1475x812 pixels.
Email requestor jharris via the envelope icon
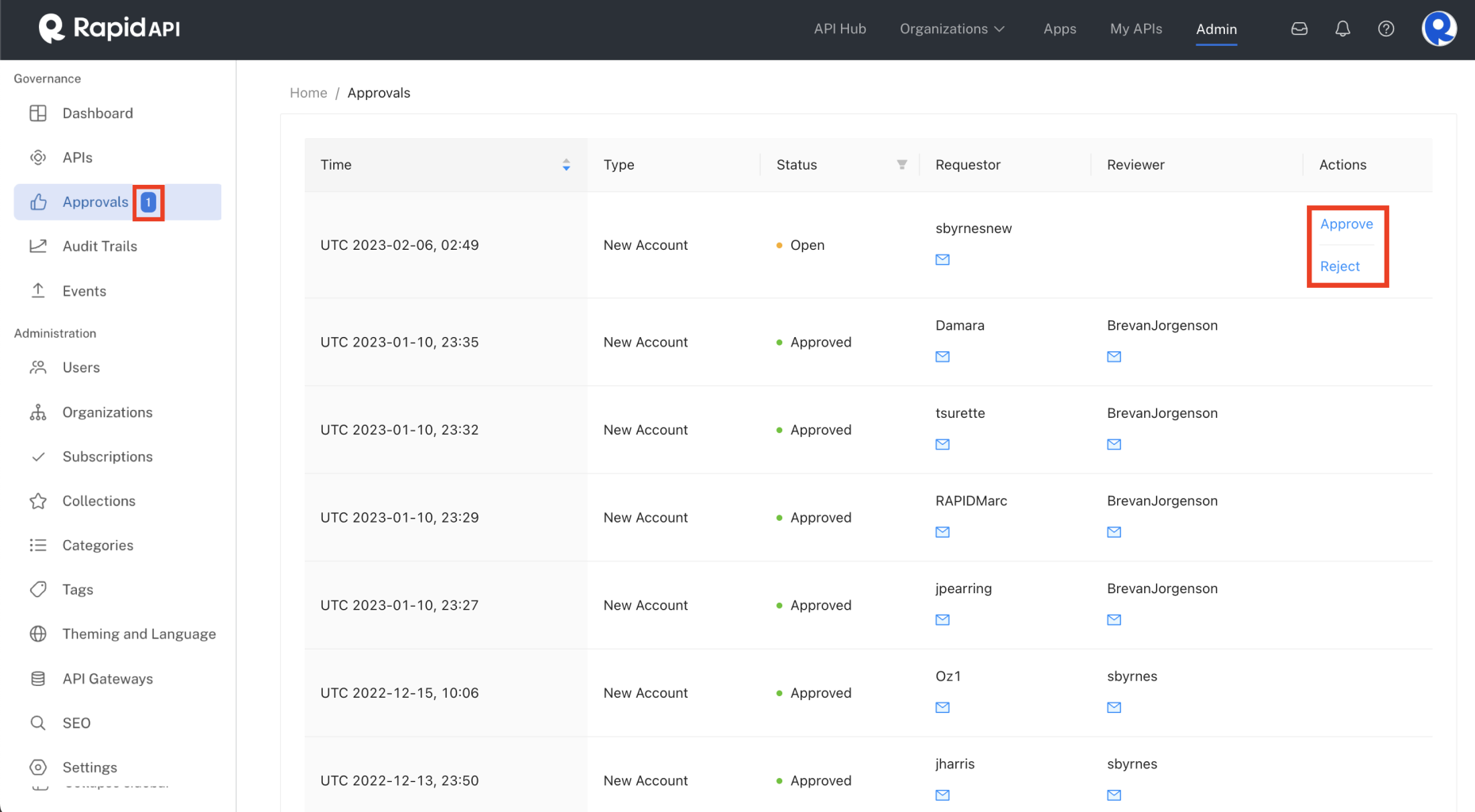pyautogui.click(x=943, y=795)
